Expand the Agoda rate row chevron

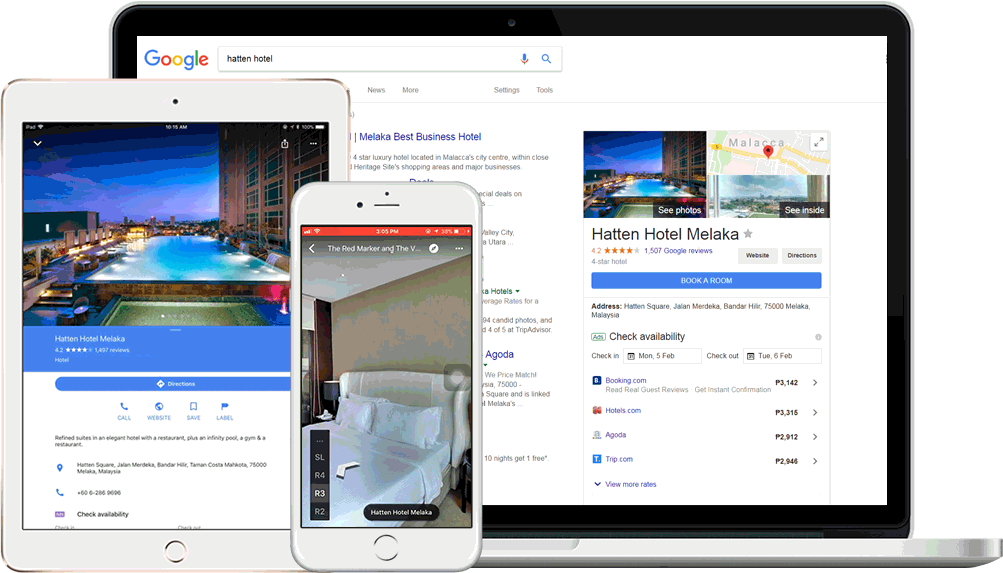[815, 437]
